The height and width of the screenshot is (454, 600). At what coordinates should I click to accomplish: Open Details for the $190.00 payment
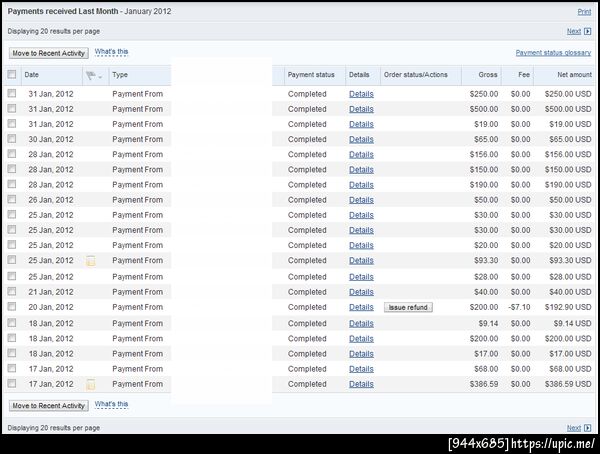tap(361, 185)
